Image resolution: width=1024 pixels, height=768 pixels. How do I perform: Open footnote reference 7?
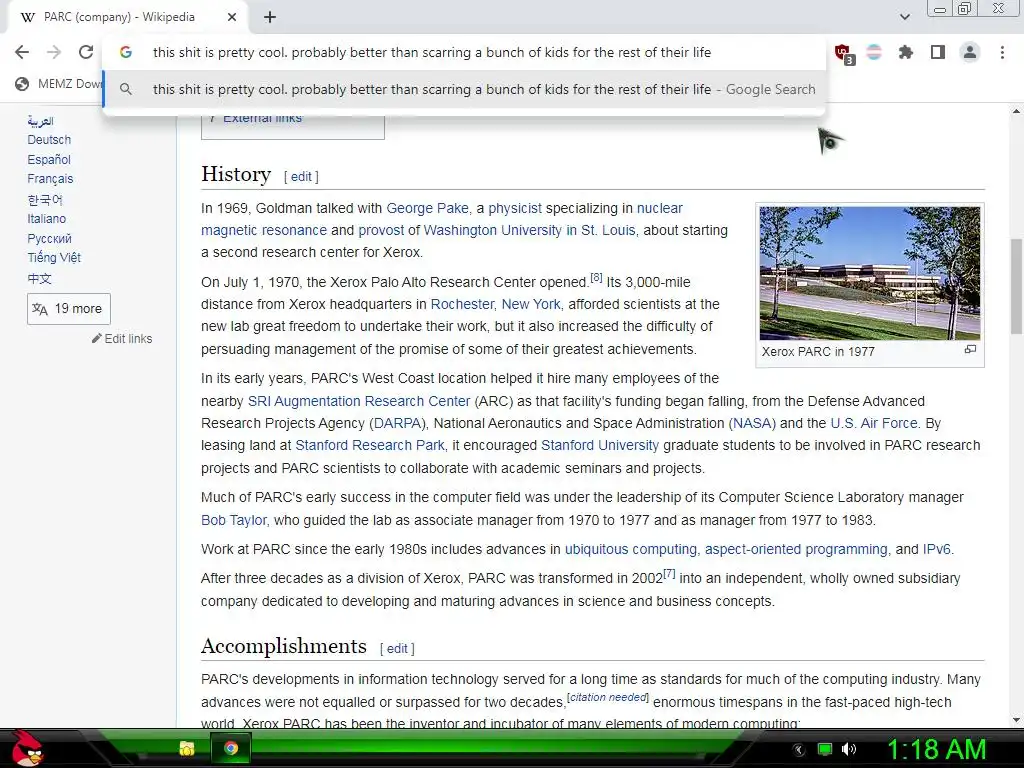coord(669,573)
